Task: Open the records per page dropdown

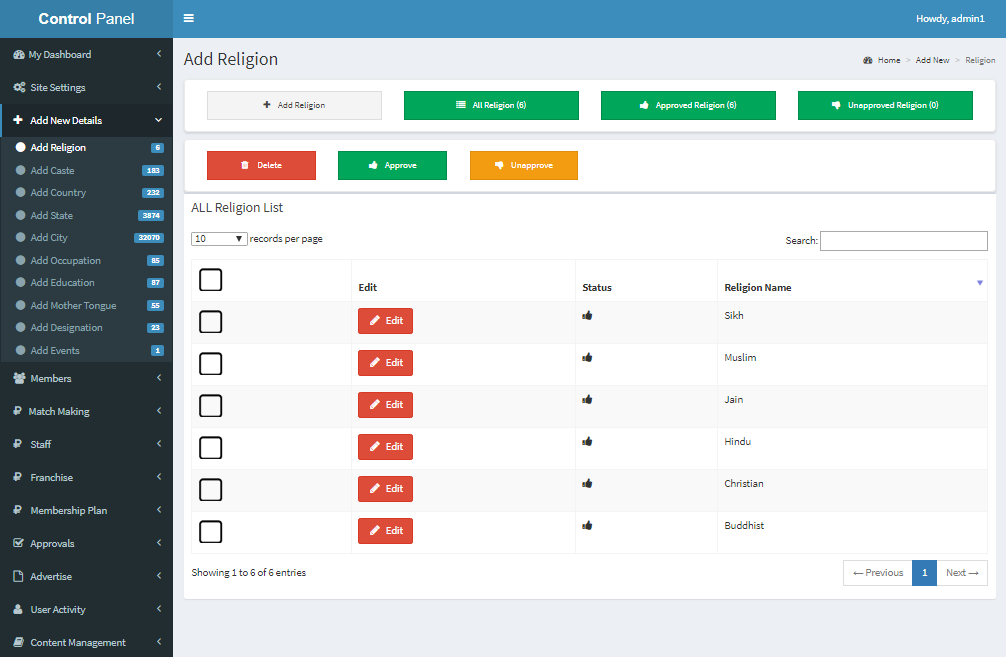Action: pyautogui.click(x=219, y=239)
